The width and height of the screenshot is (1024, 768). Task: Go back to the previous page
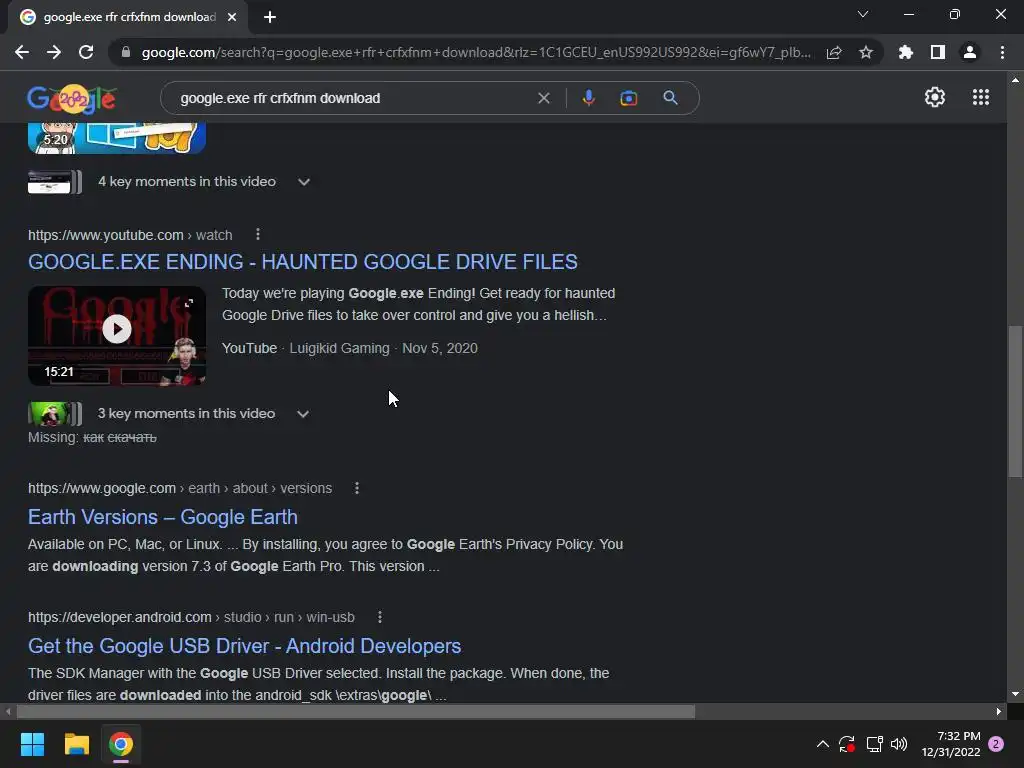(x=22, y=52)
